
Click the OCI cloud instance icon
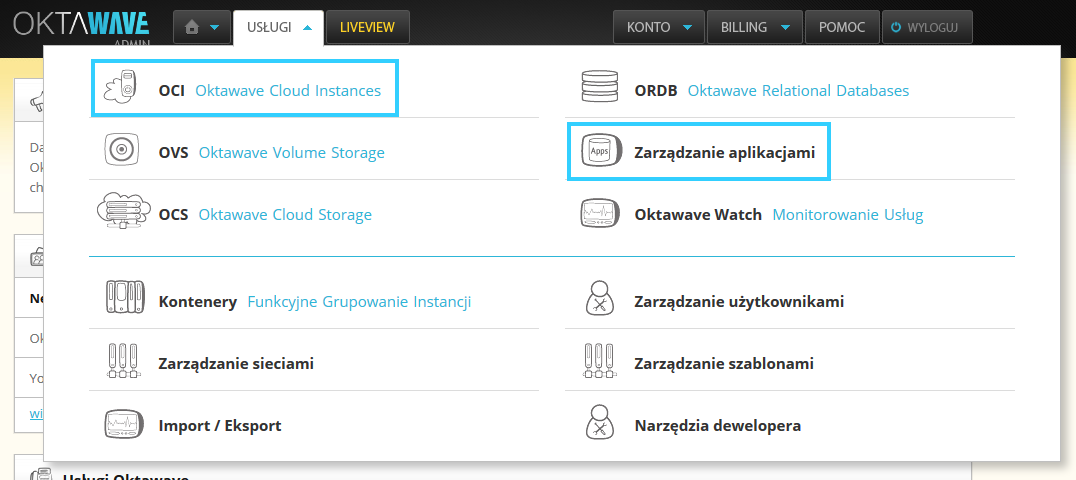point(121,87)
